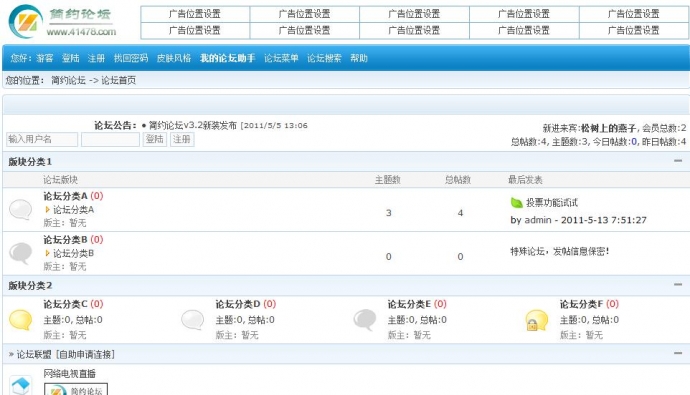This screenshot has width=690, height=395.
Task: Click the by admin author line
Action: [x=579, y=220]
